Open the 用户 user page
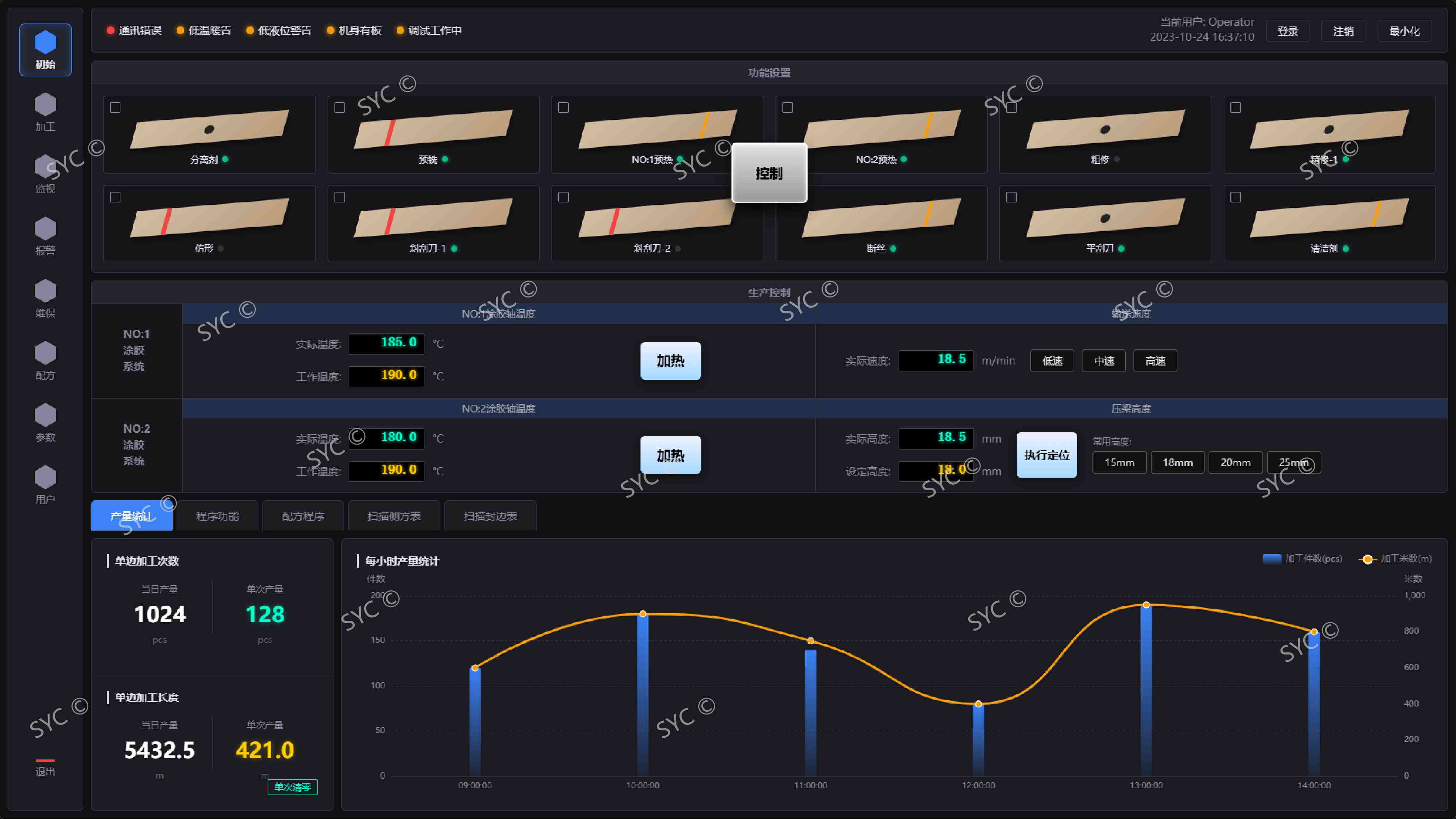Image resolution: width=1456 pixels, height=819 pixels. pyautogui.click(x=45, y=485)
